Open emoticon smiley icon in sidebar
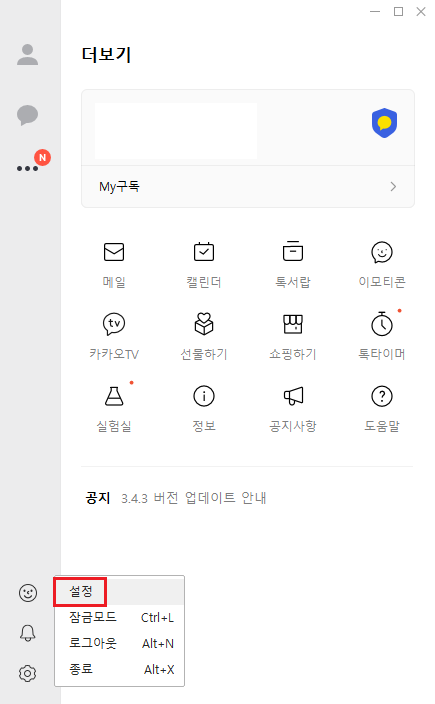435x704 pixels. (28, 593)
